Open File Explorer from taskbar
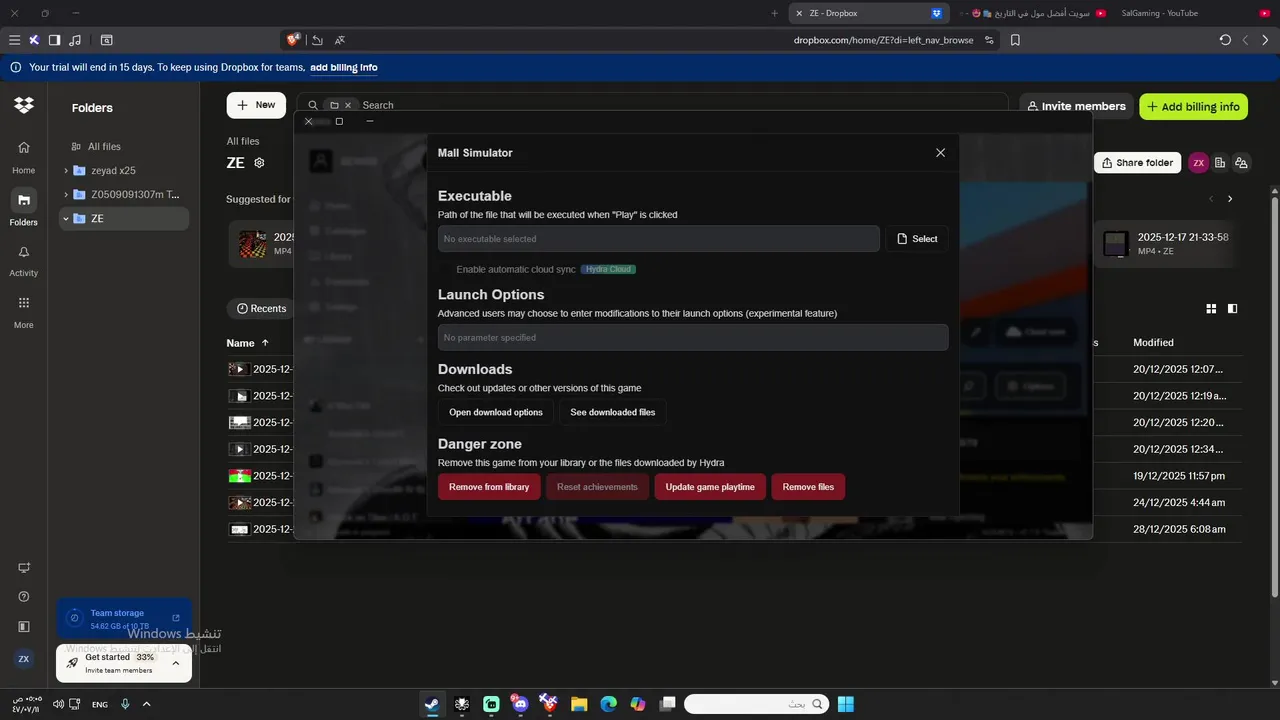The height and width of the screenshot is (720, 1280). pos(578,704)
